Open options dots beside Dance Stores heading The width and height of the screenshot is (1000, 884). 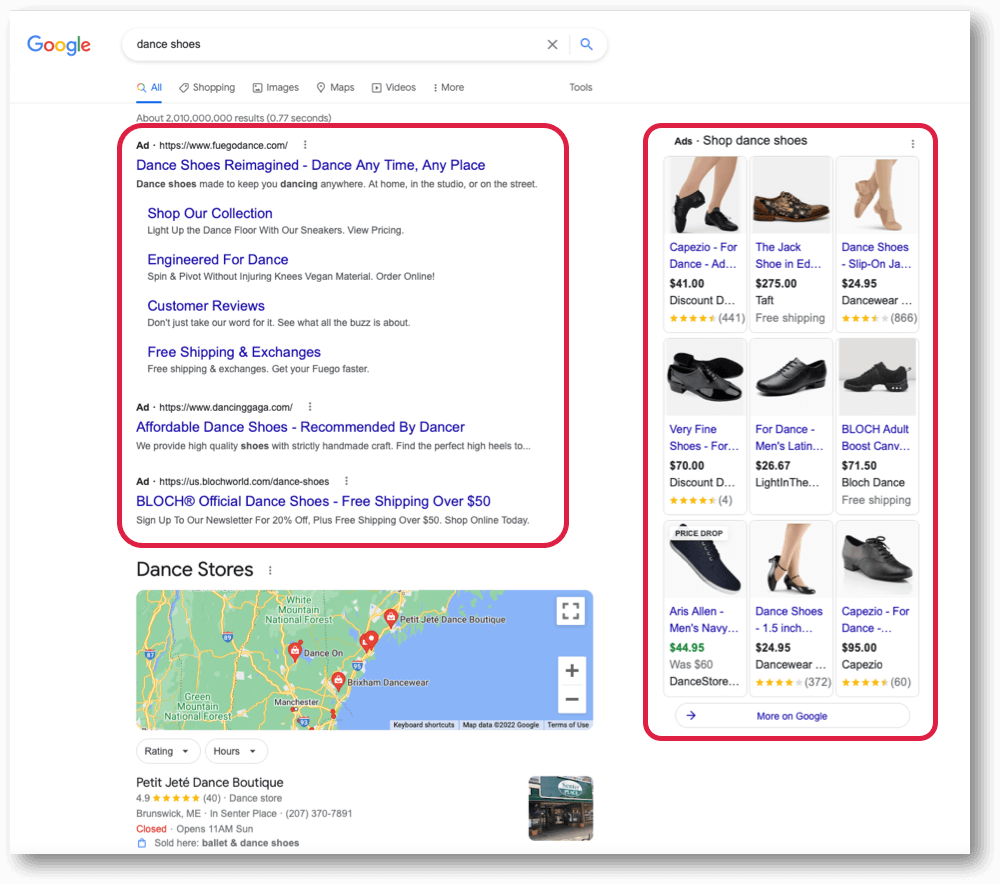click(x=270, y=570)
